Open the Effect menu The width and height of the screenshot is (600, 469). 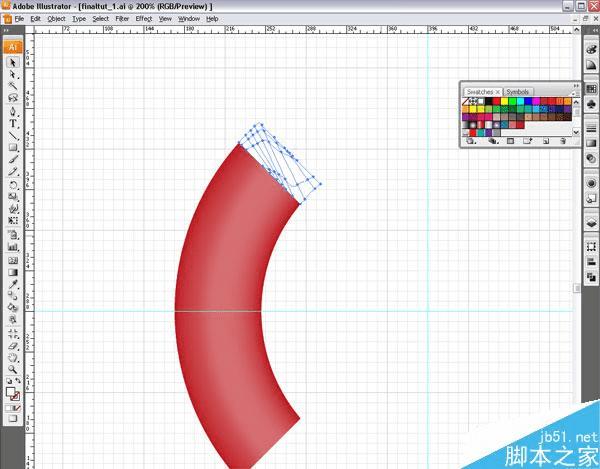tap(144, 19)
